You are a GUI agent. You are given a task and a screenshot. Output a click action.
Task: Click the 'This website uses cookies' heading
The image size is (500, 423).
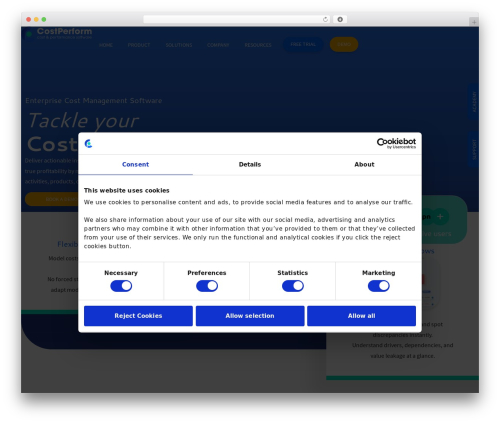pos(127,190)
